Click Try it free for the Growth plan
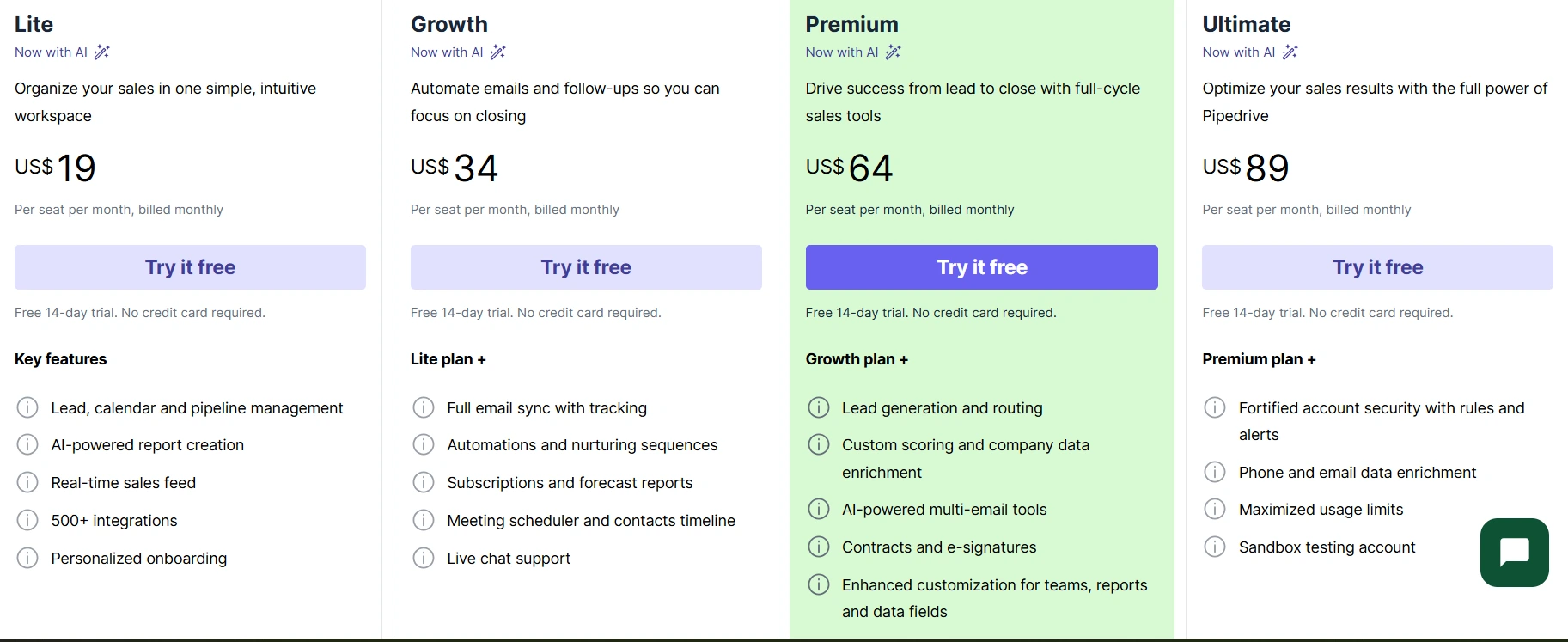Viewport: 1568px width, 642px height. 586,267
